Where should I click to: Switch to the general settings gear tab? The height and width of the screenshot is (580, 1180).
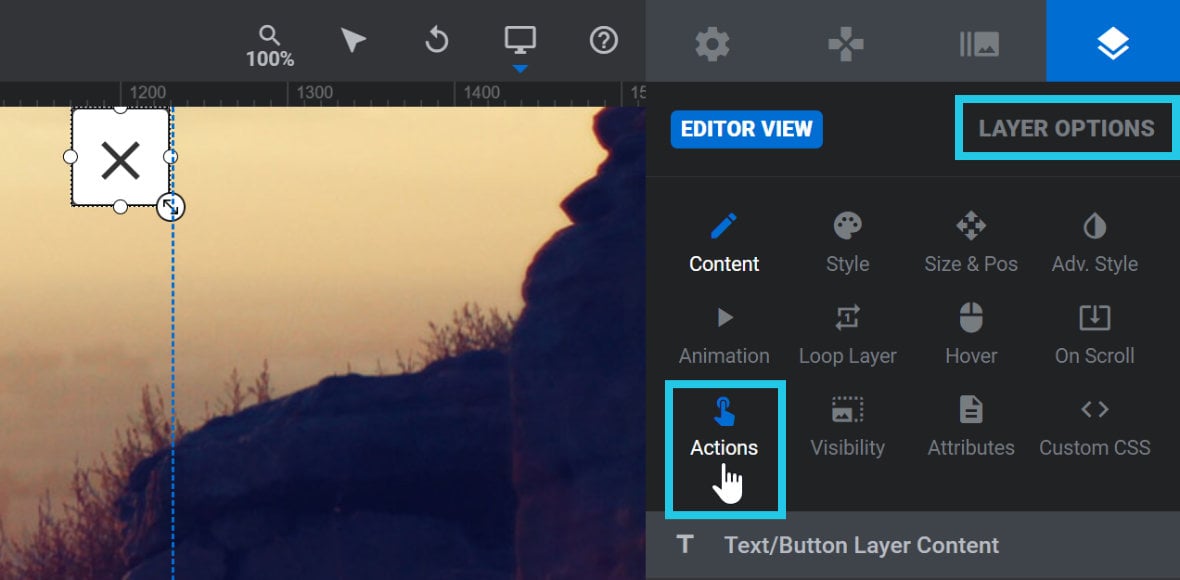click(x=712, y=43)
